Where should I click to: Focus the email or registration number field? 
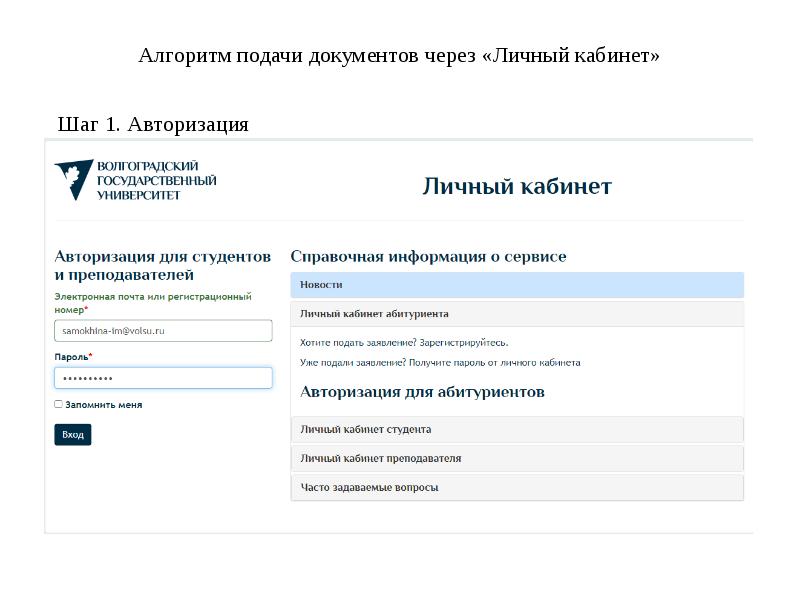point(163,330)
